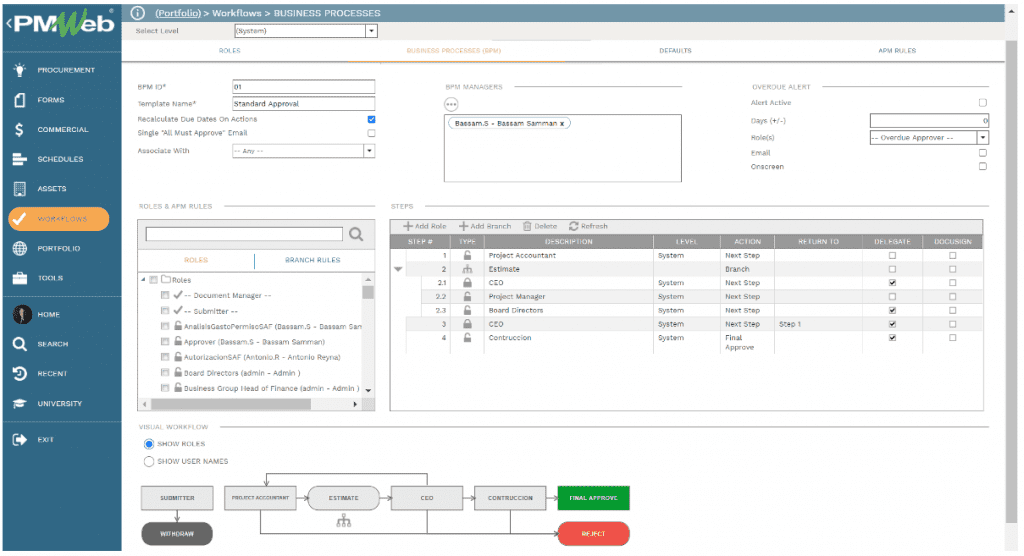Click the BPM Managers ellipsis button
1024x556 pixels.
451,105
